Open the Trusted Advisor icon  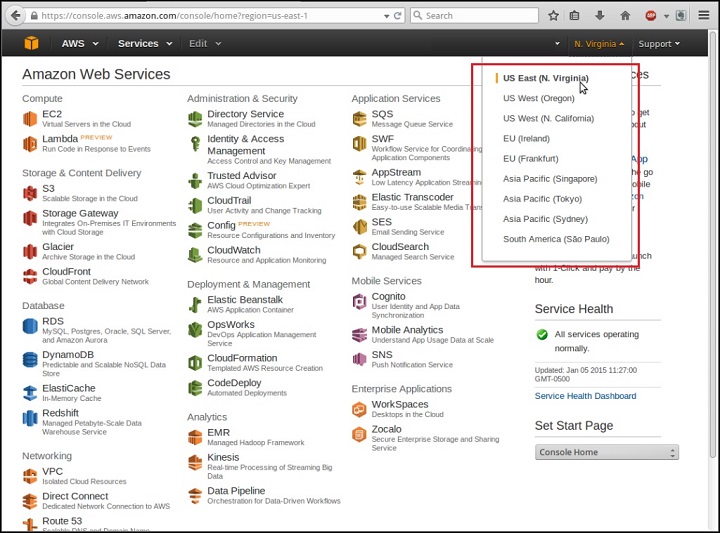[x=195, y=180]
